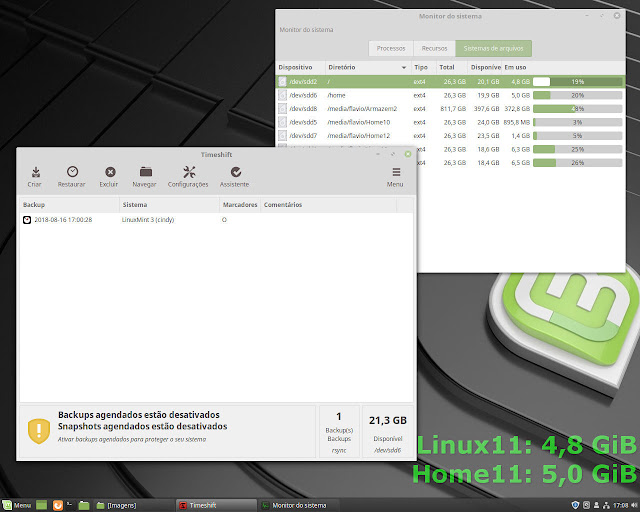Image resolution: width=640 pixels, height=512 pixels.
Task: Select the /home filesystem row
Action: click(450, 95)
